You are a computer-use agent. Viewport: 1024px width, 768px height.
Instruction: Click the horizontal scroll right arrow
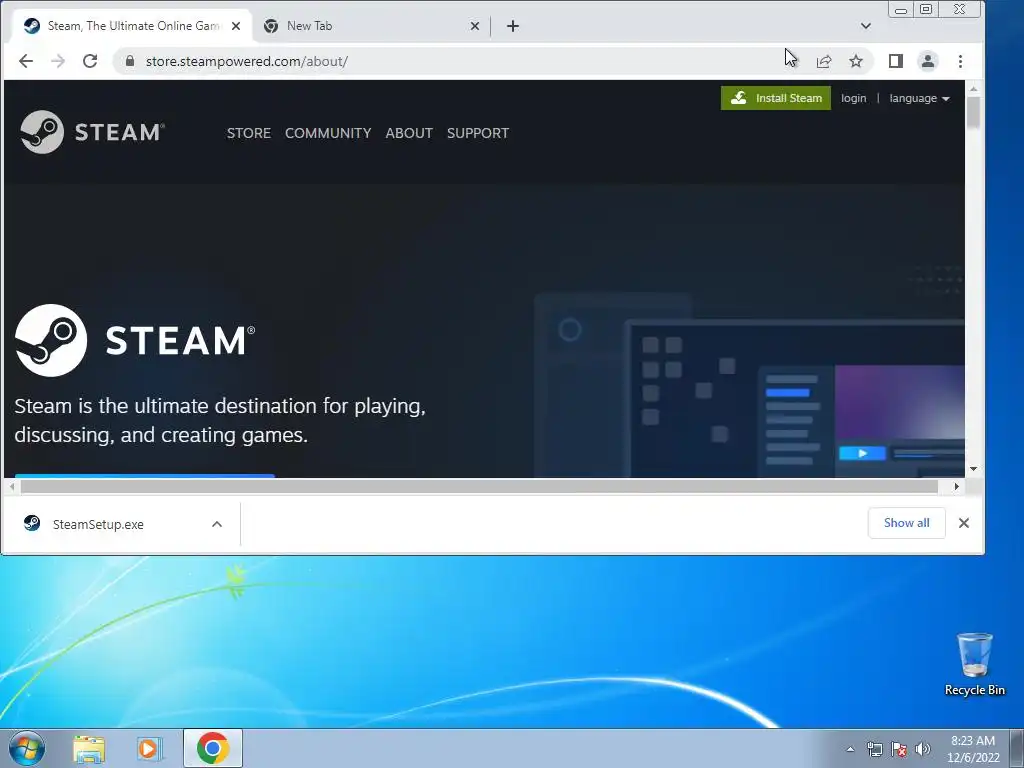(x=957, y=487)
